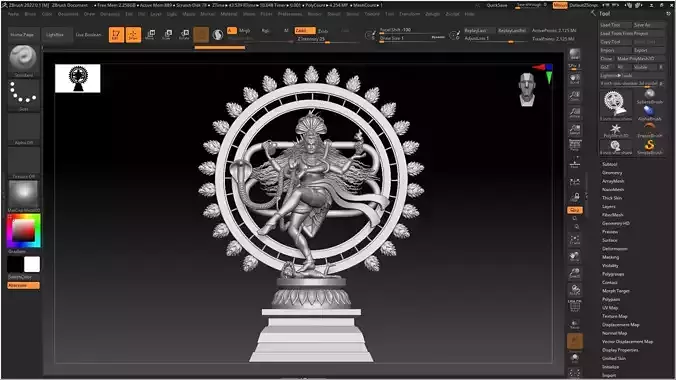676x380 pixels.
Task: Expand the Layers sub-palette
Action: [x=609, y=206]
